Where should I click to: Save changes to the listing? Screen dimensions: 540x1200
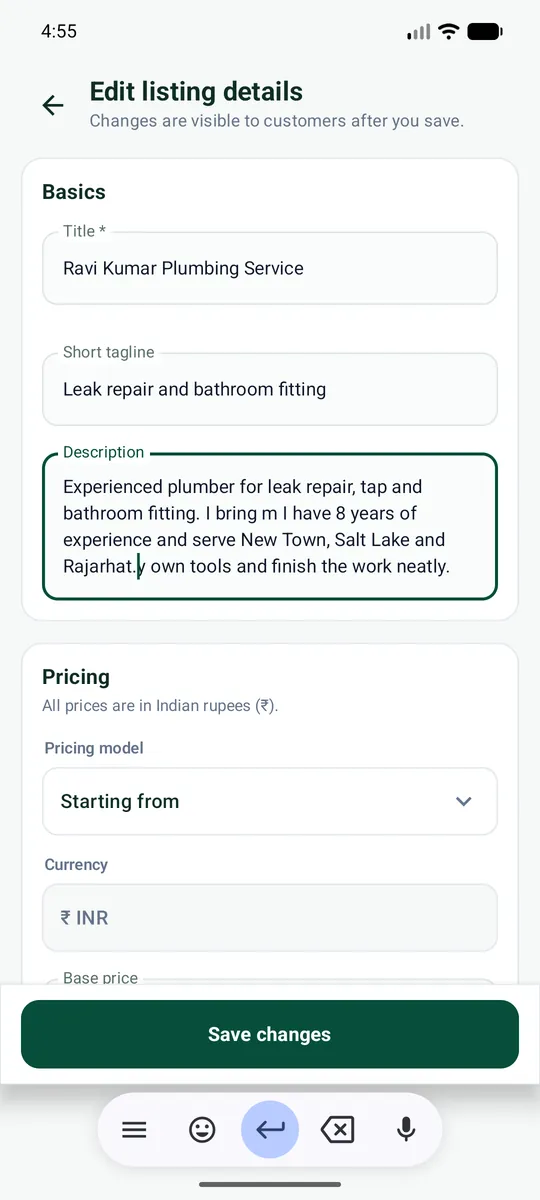coord(270,1034)
